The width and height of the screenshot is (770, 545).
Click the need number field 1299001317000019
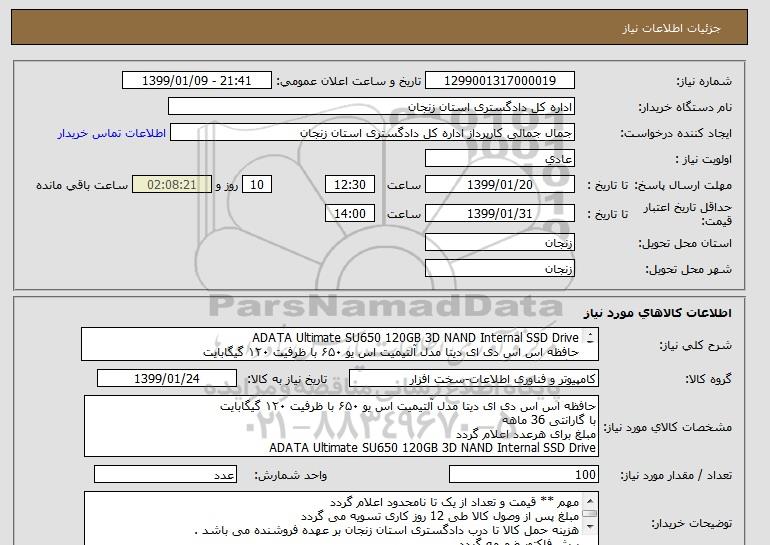[x=500, y=81]
